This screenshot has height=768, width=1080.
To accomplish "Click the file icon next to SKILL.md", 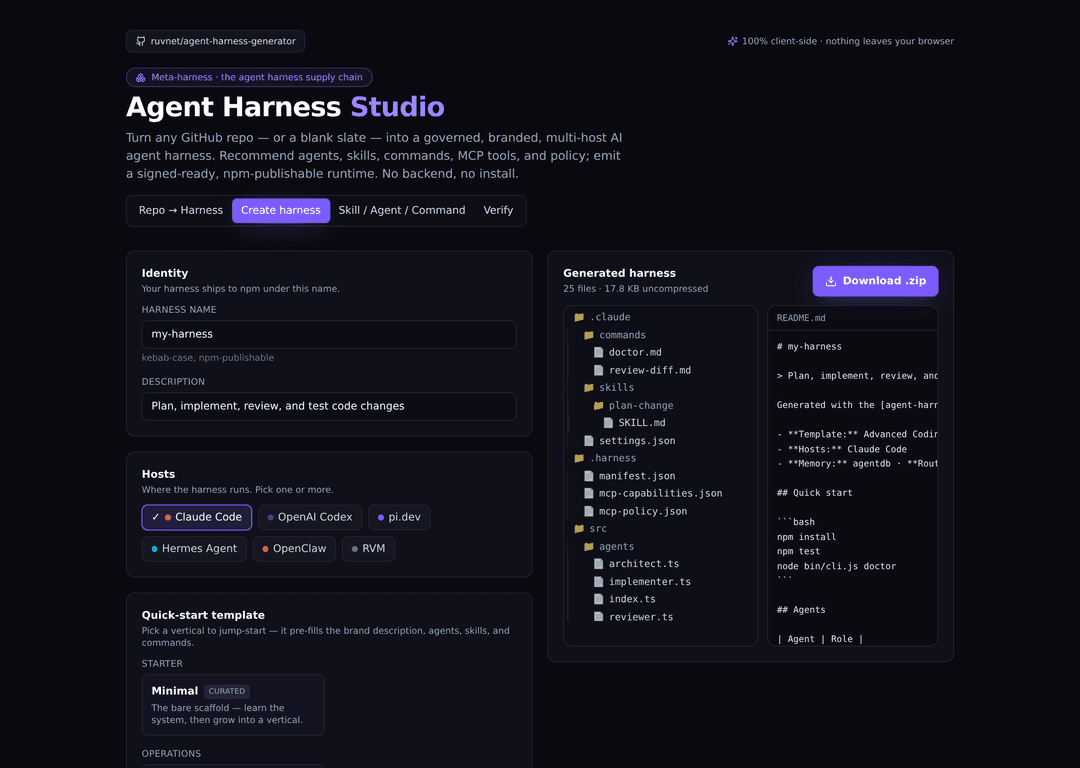I will point(608,423).
